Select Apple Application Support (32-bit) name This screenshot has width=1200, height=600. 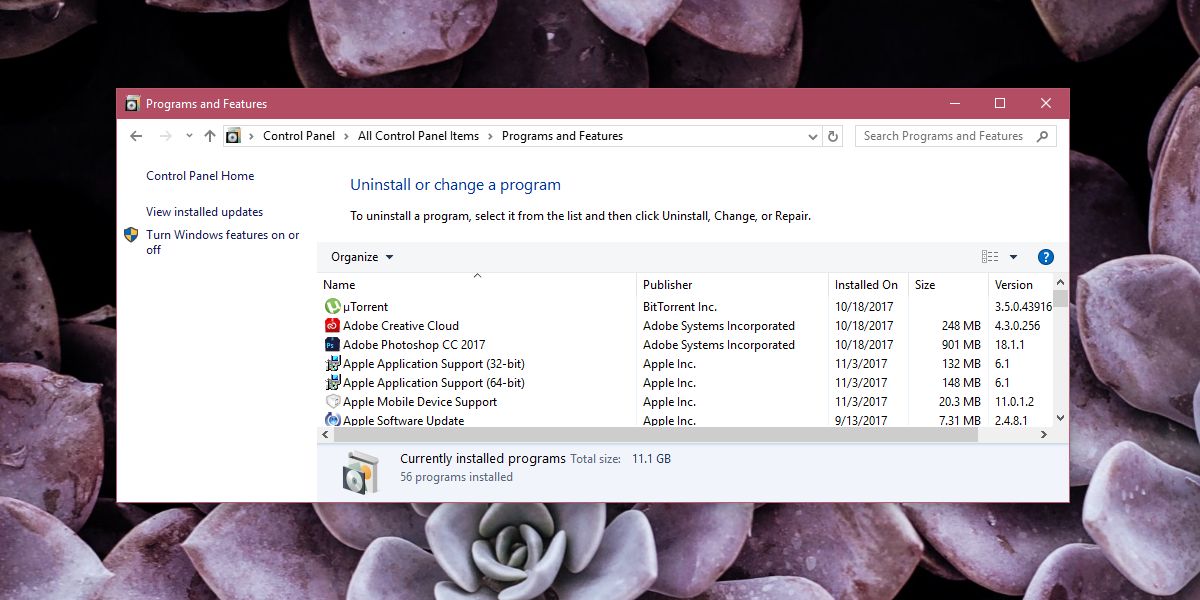pyautogui.click(x=434, y=364)
